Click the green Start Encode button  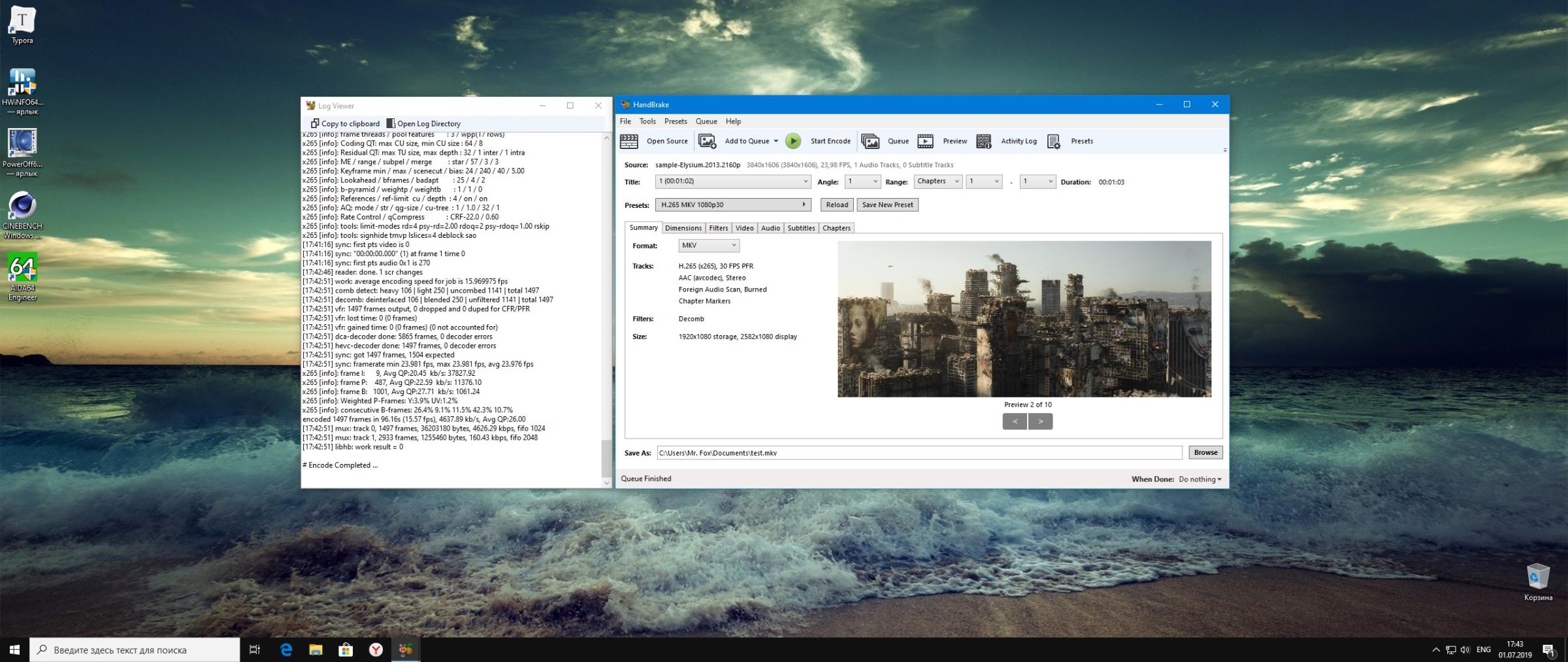click(792, 141)
